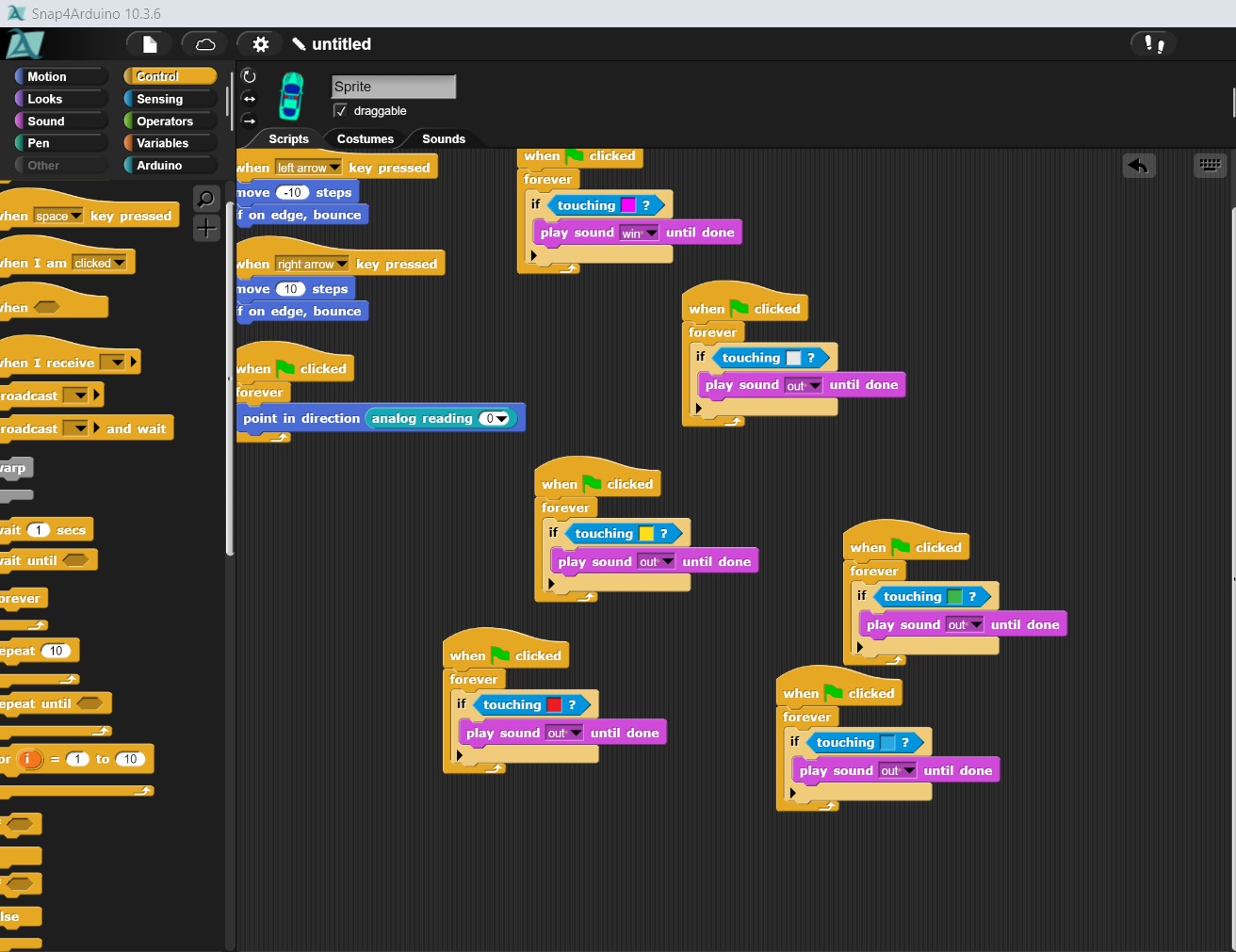Screen dimensions: 1236x952
Task: Click the magenta touching color swatch
Action: (x=628, y=205)
